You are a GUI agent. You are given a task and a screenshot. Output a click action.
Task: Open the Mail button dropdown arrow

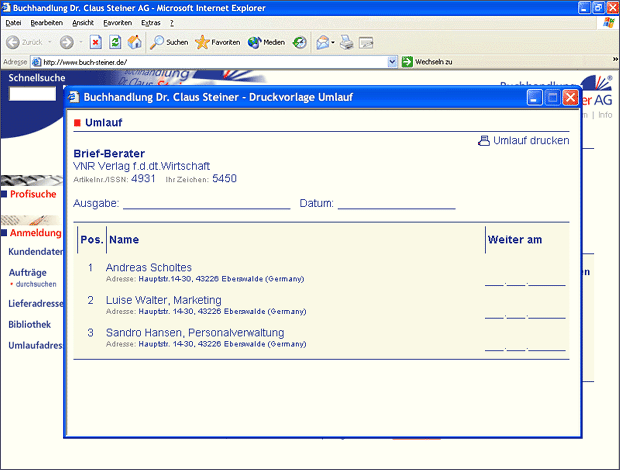[x=333, y=42]
